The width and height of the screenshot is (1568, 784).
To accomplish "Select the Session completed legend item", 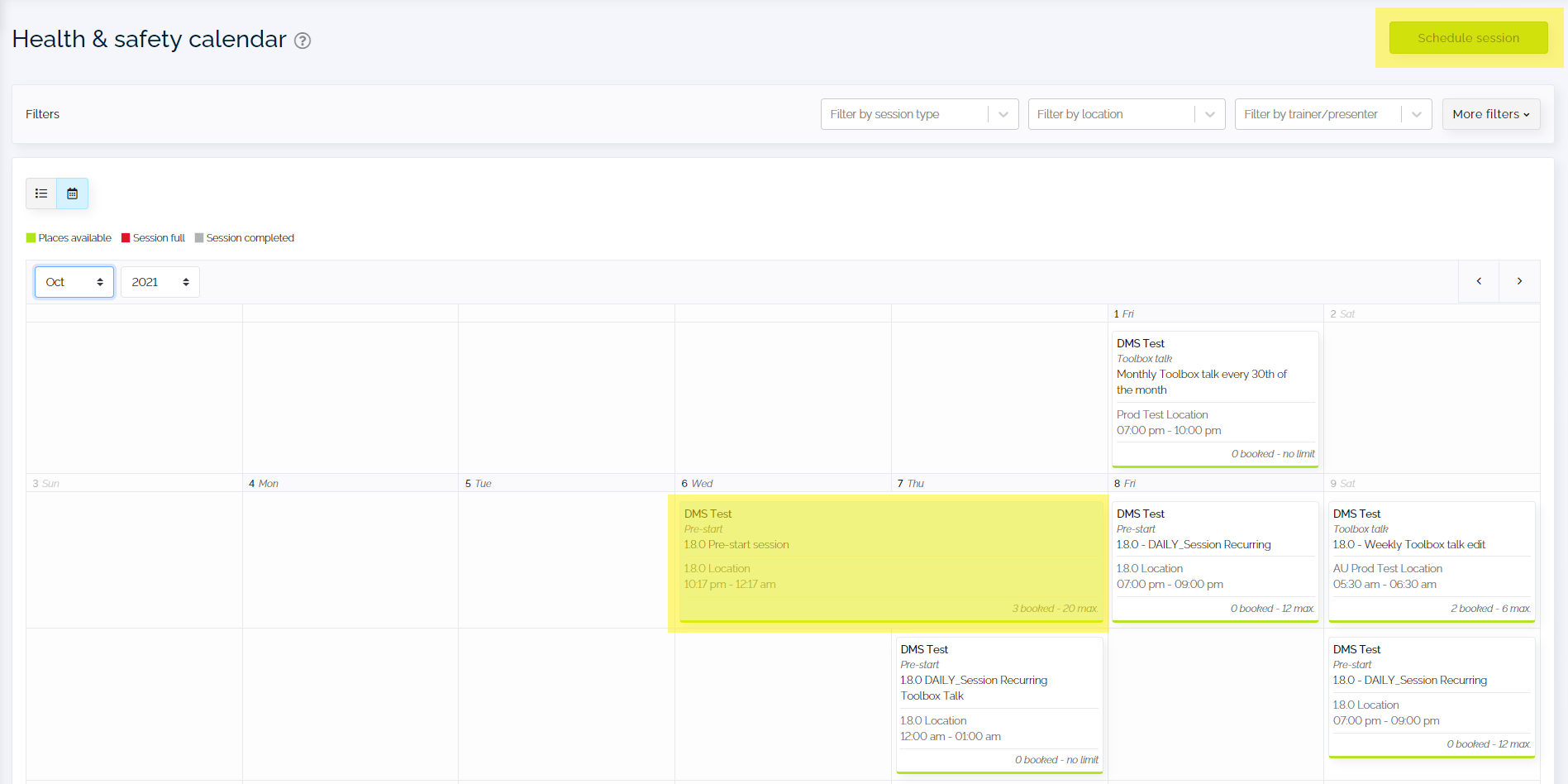I will click(245, 237).
